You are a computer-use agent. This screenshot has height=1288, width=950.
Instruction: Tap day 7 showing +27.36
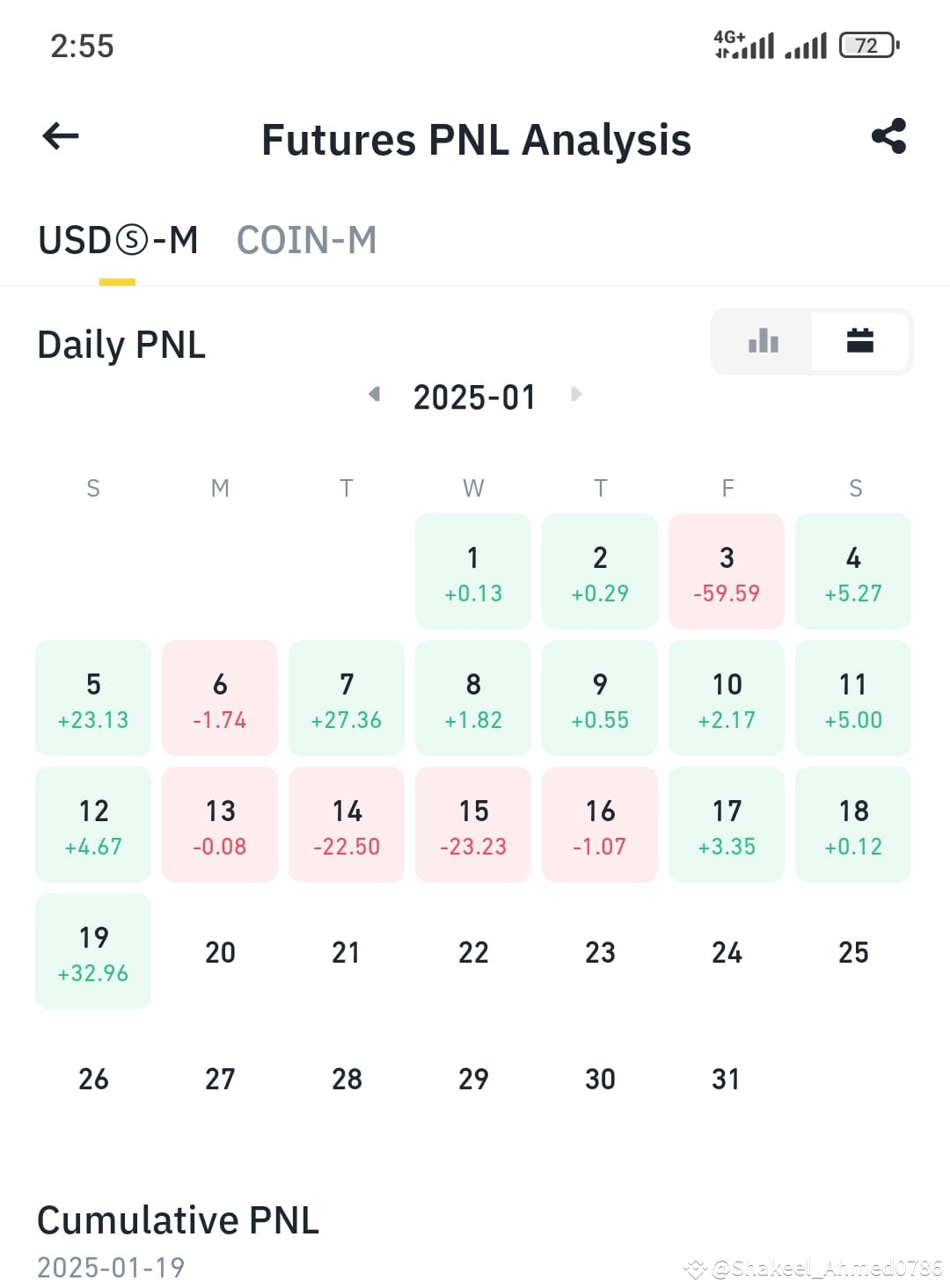[x=347, y=698]
